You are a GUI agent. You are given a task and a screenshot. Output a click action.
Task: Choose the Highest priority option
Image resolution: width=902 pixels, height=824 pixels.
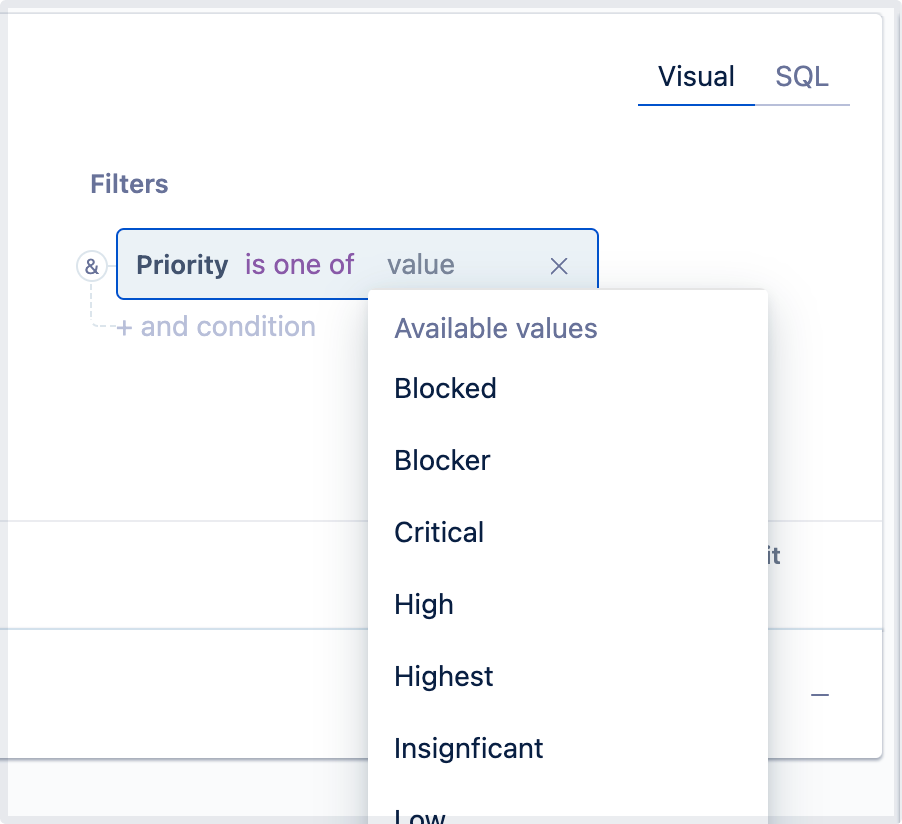point(444,676)
